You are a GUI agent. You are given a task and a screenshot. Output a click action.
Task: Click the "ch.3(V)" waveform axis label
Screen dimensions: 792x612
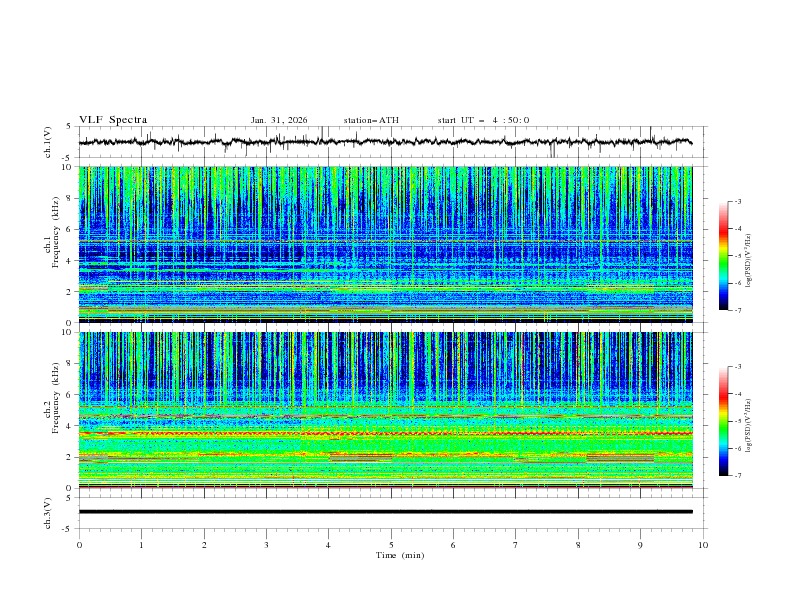(48, 513)
